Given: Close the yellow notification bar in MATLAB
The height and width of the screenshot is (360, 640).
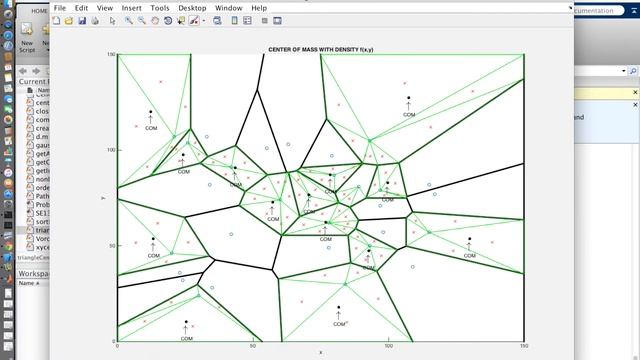Looking at the screenshot, I should click(x=635, y=93).
